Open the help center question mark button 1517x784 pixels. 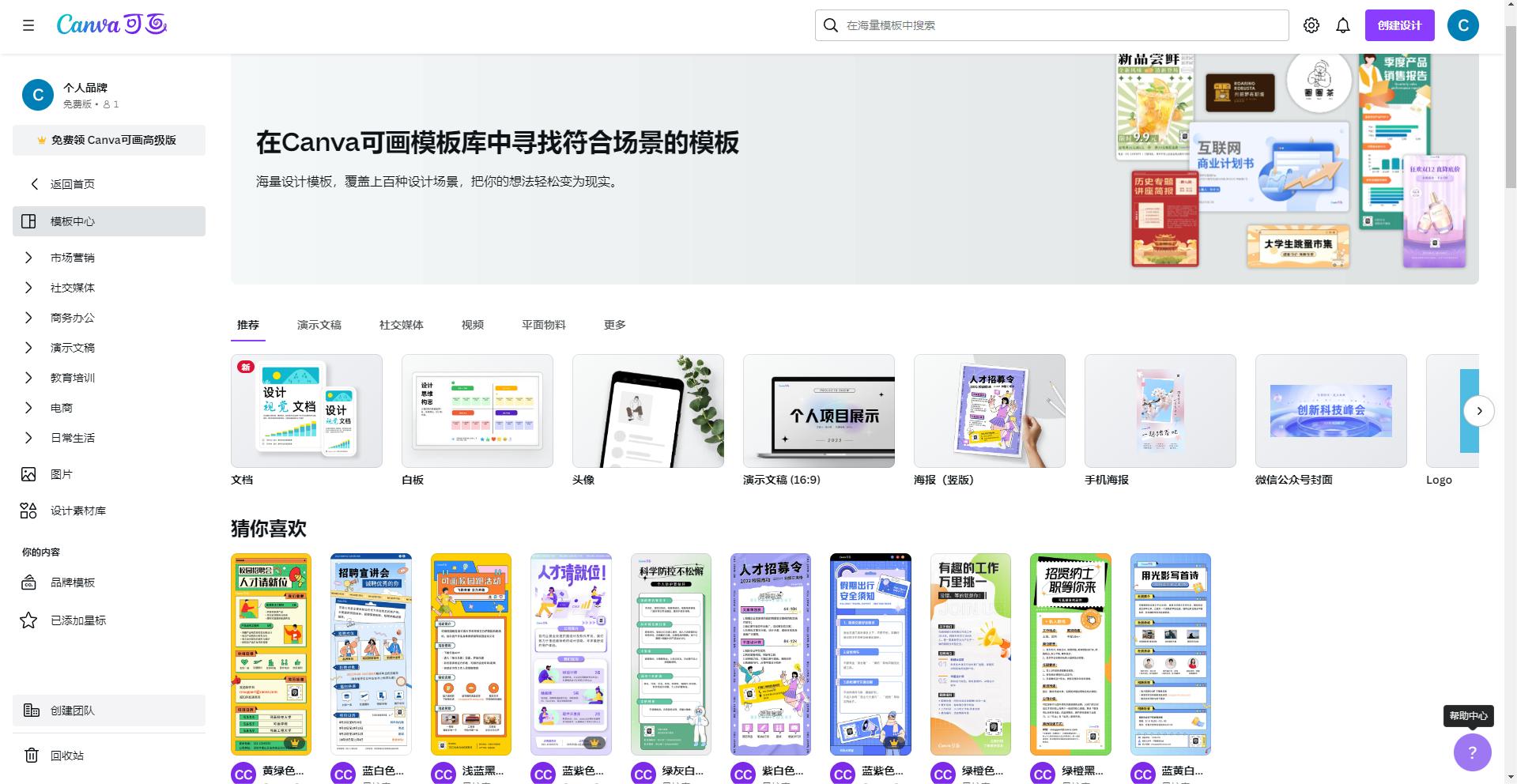pos(1472,752)
